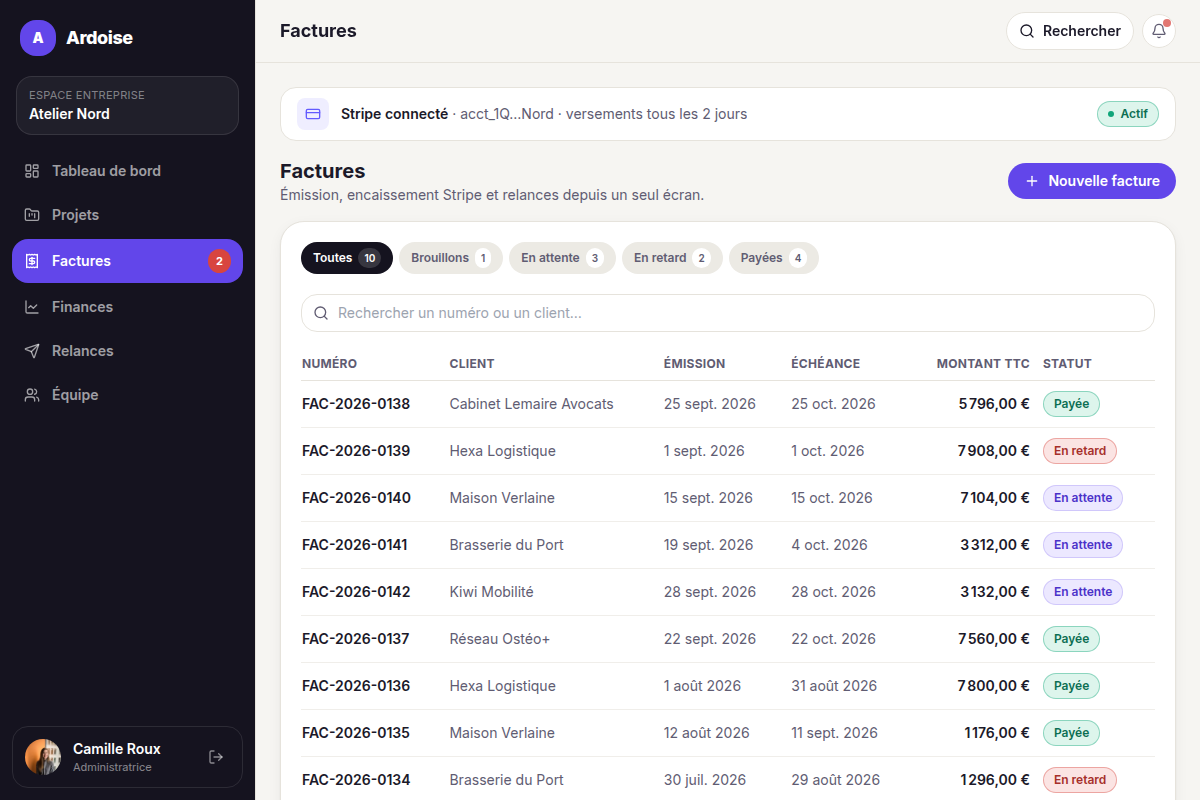Focus the invoice number or client search field
This screenshot has height=800, width=1200.
click(728, 313)
